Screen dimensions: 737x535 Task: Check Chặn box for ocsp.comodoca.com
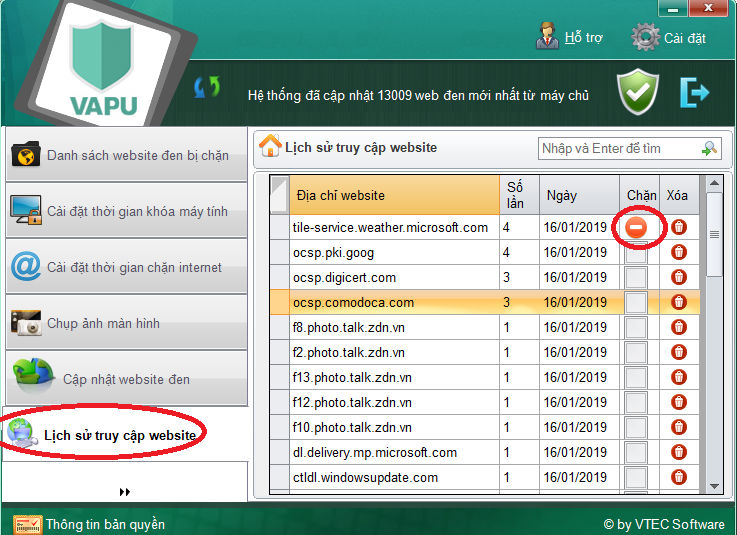coord(636,302)
